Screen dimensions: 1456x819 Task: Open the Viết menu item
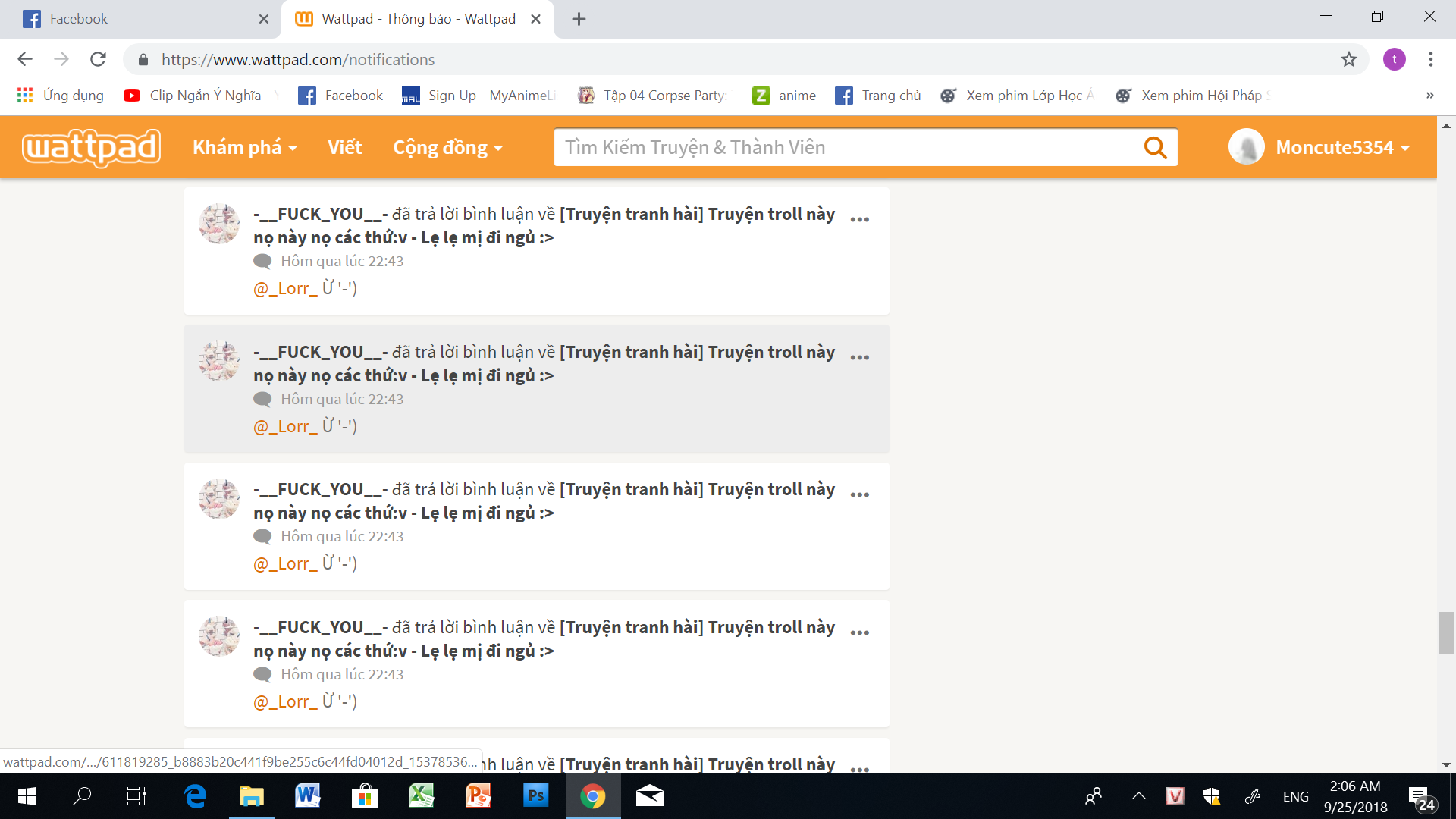344,147
